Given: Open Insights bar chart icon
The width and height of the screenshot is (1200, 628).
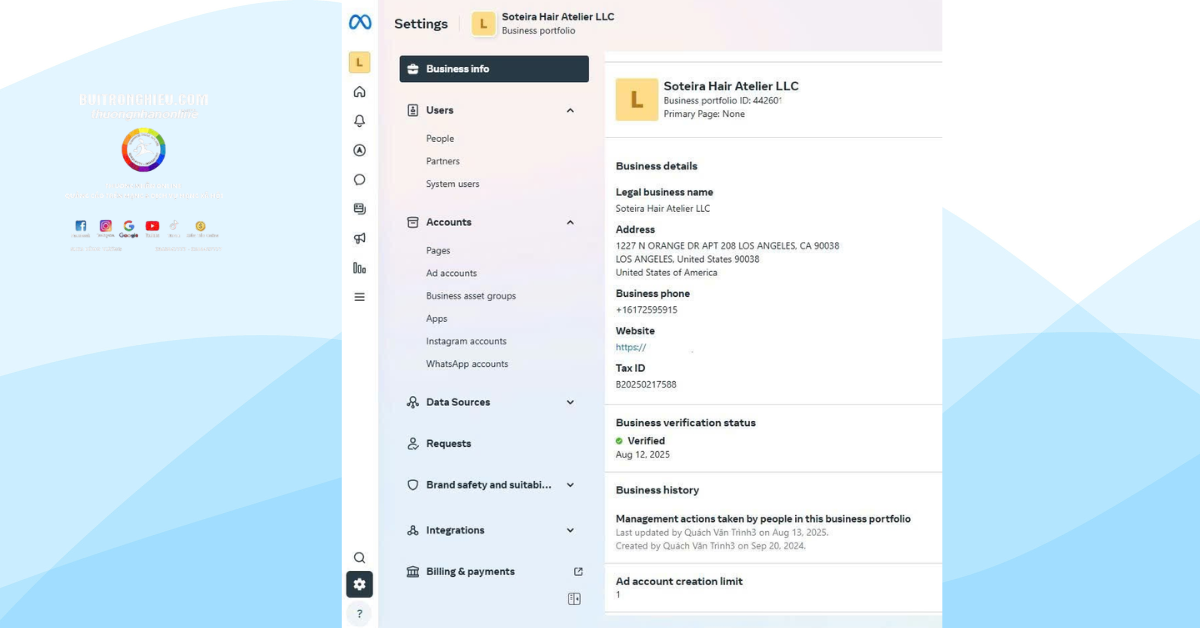Looking at the screenshot, I should [359, 268].
